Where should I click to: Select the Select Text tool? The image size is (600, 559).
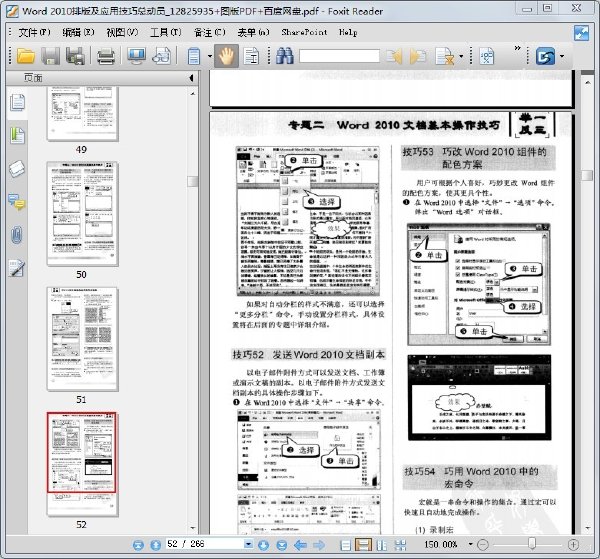[x=251, y=56]
